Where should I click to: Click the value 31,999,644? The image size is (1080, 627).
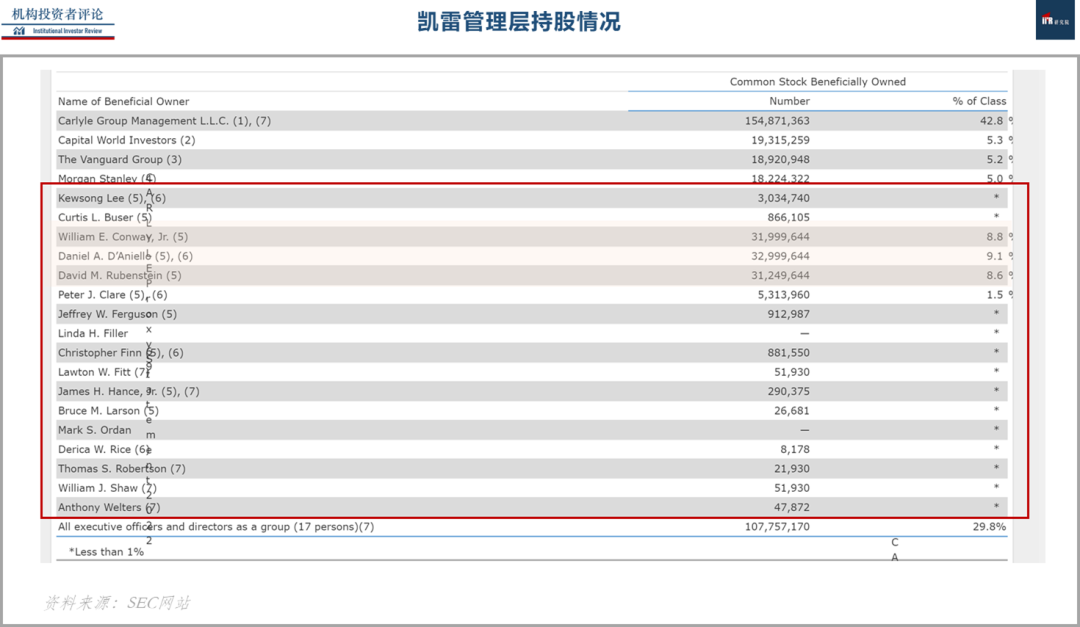[780, 236]
